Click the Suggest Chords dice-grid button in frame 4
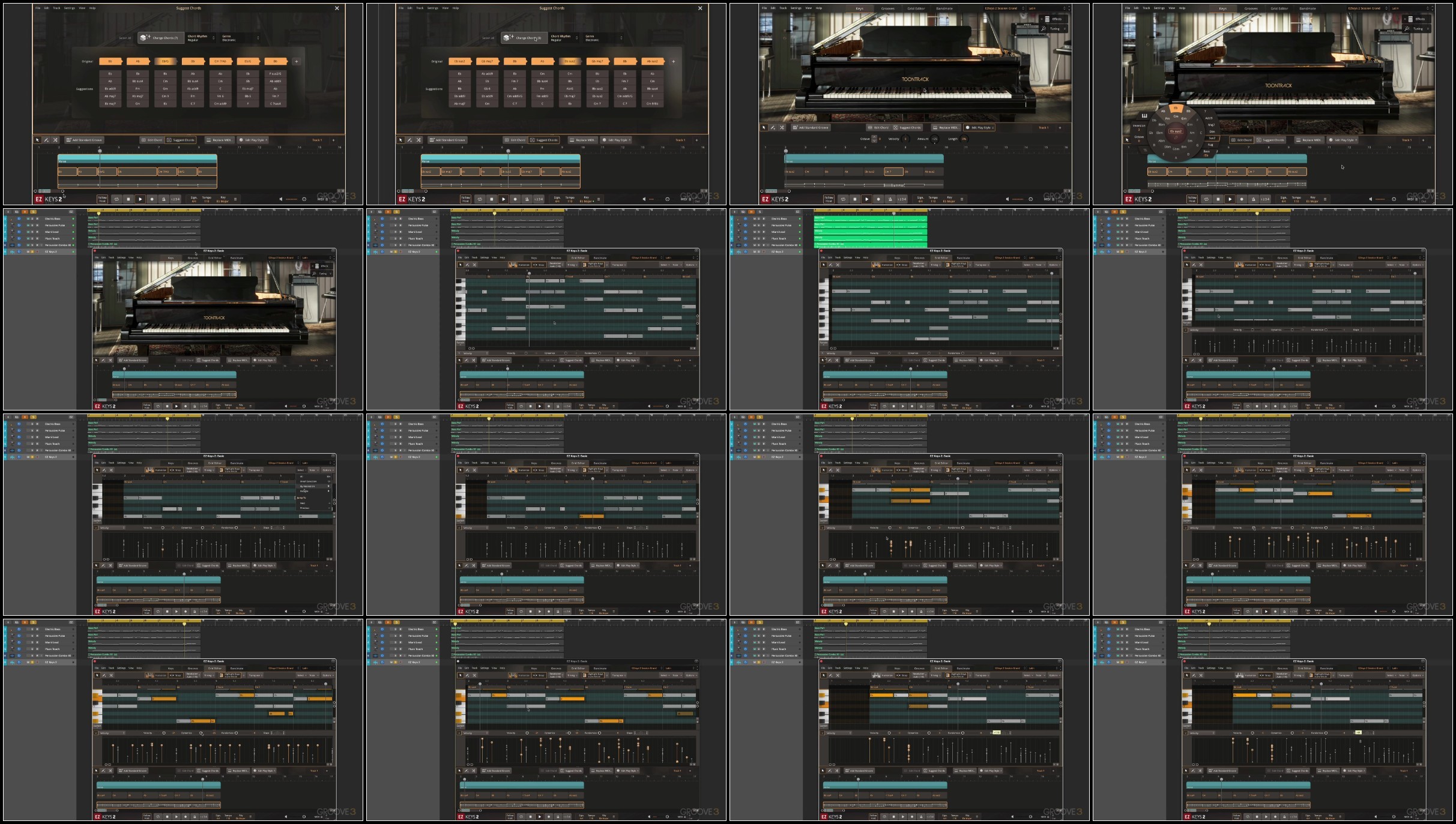This screenshot has height=824, width=1456. pos(1270,140)
